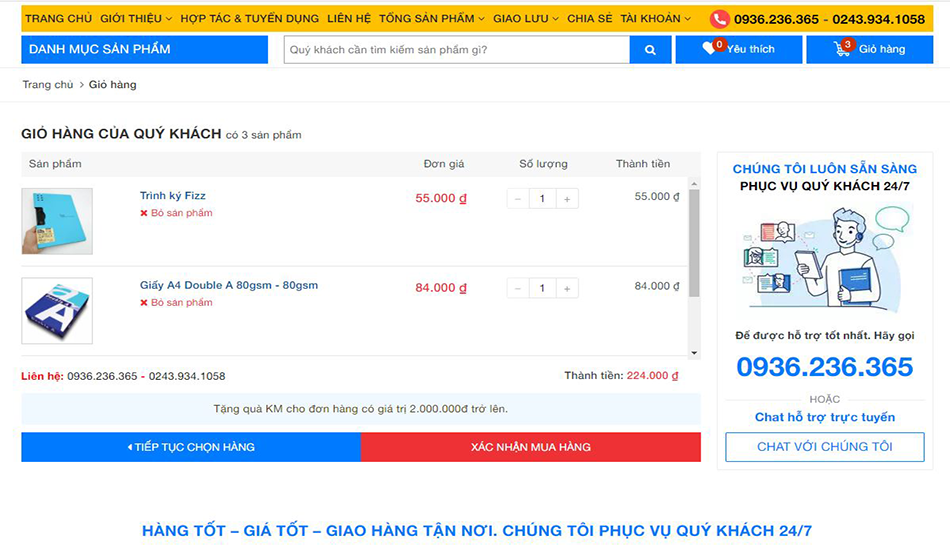Open the Giấy A4 Double A product thumbnail

(57, 310)
